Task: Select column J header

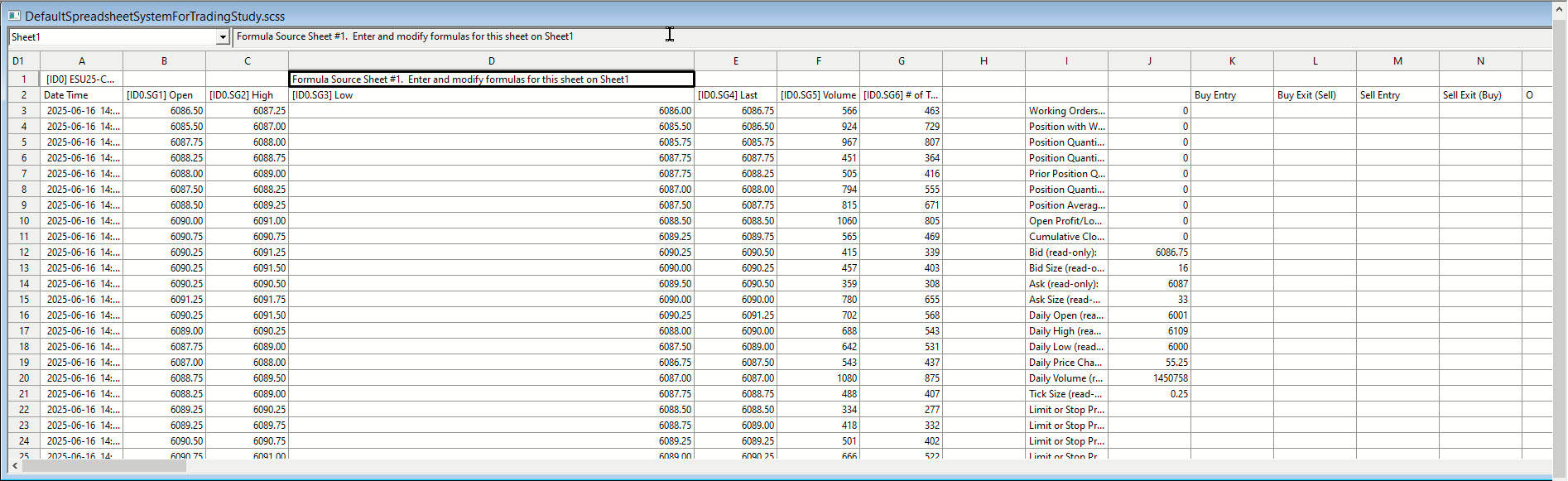Action: (1149, 60)
